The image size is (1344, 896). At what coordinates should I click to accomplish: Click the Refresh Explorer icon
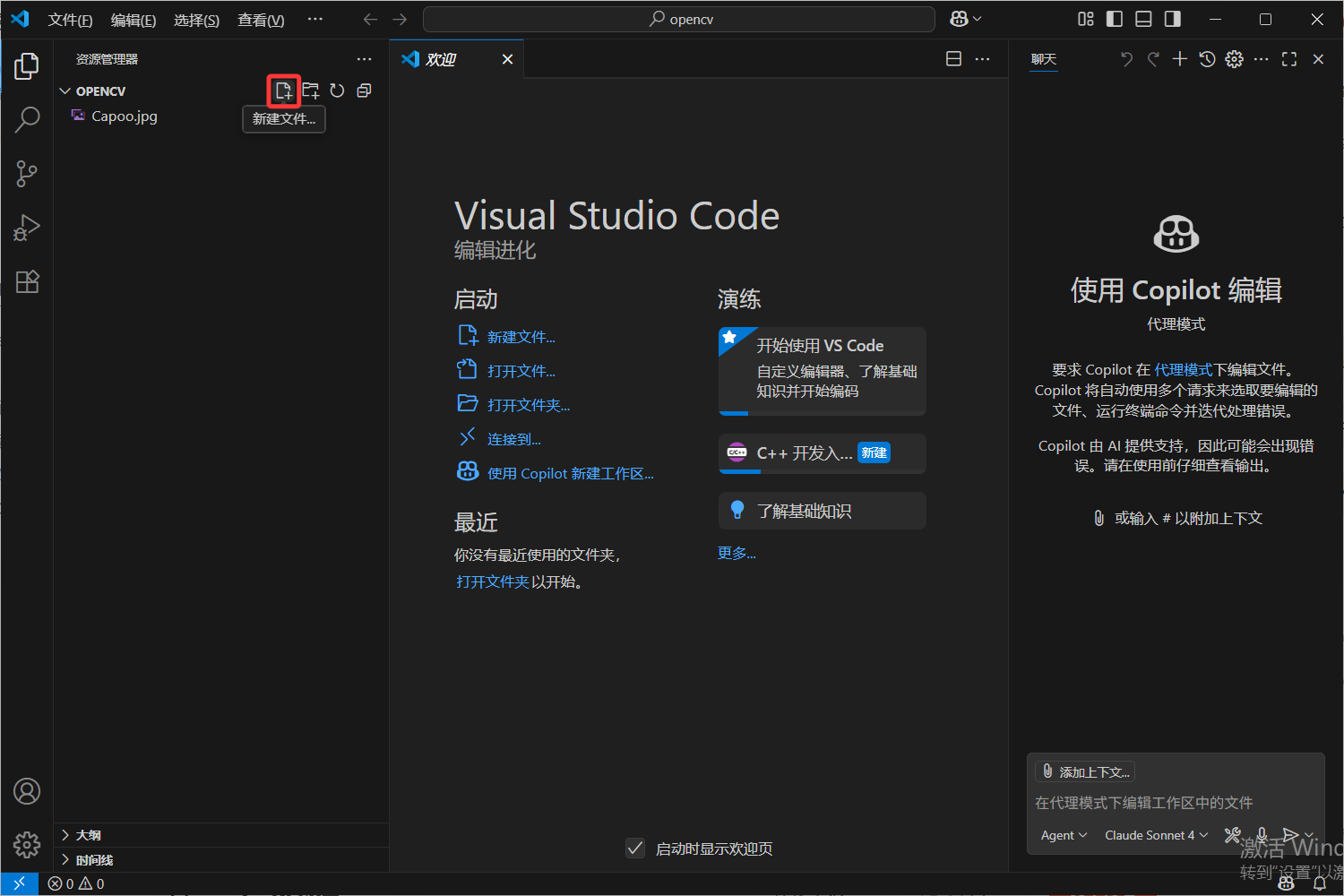click(337, 90)
